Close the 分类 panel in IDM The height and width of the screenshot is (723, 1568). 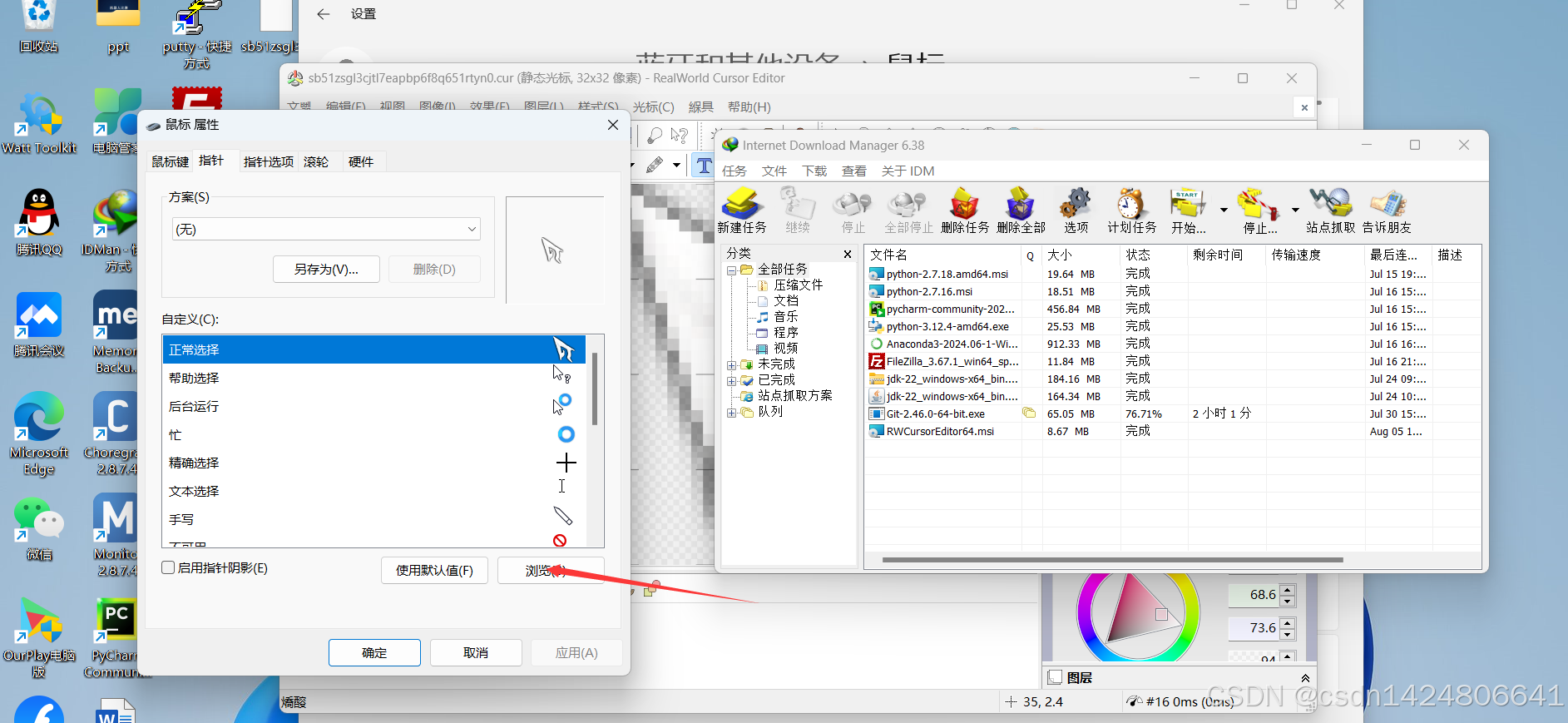(848, 254)
